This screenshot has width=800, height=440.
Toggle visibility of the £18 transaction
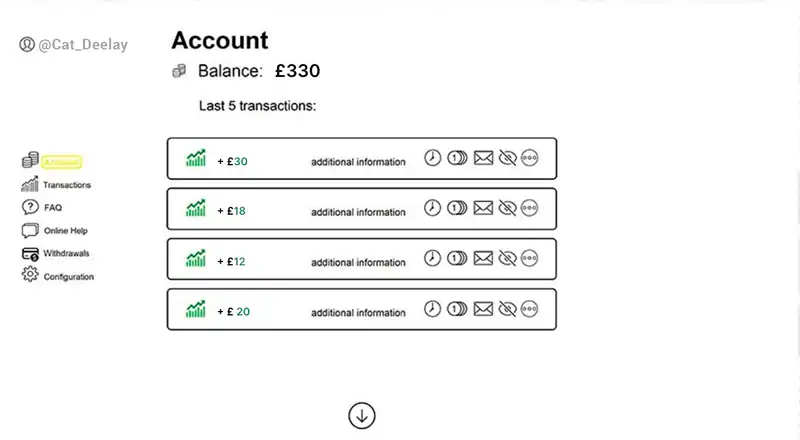[x=507, y=208]
